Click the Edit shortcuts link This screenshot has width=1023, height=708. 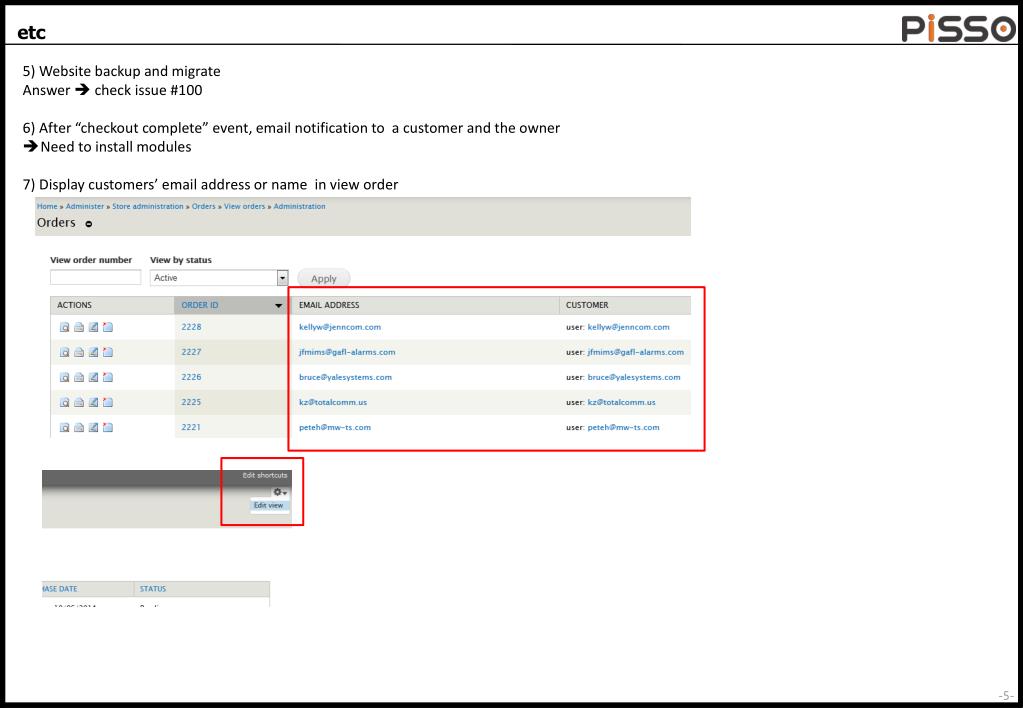click(x=265, y=475)
